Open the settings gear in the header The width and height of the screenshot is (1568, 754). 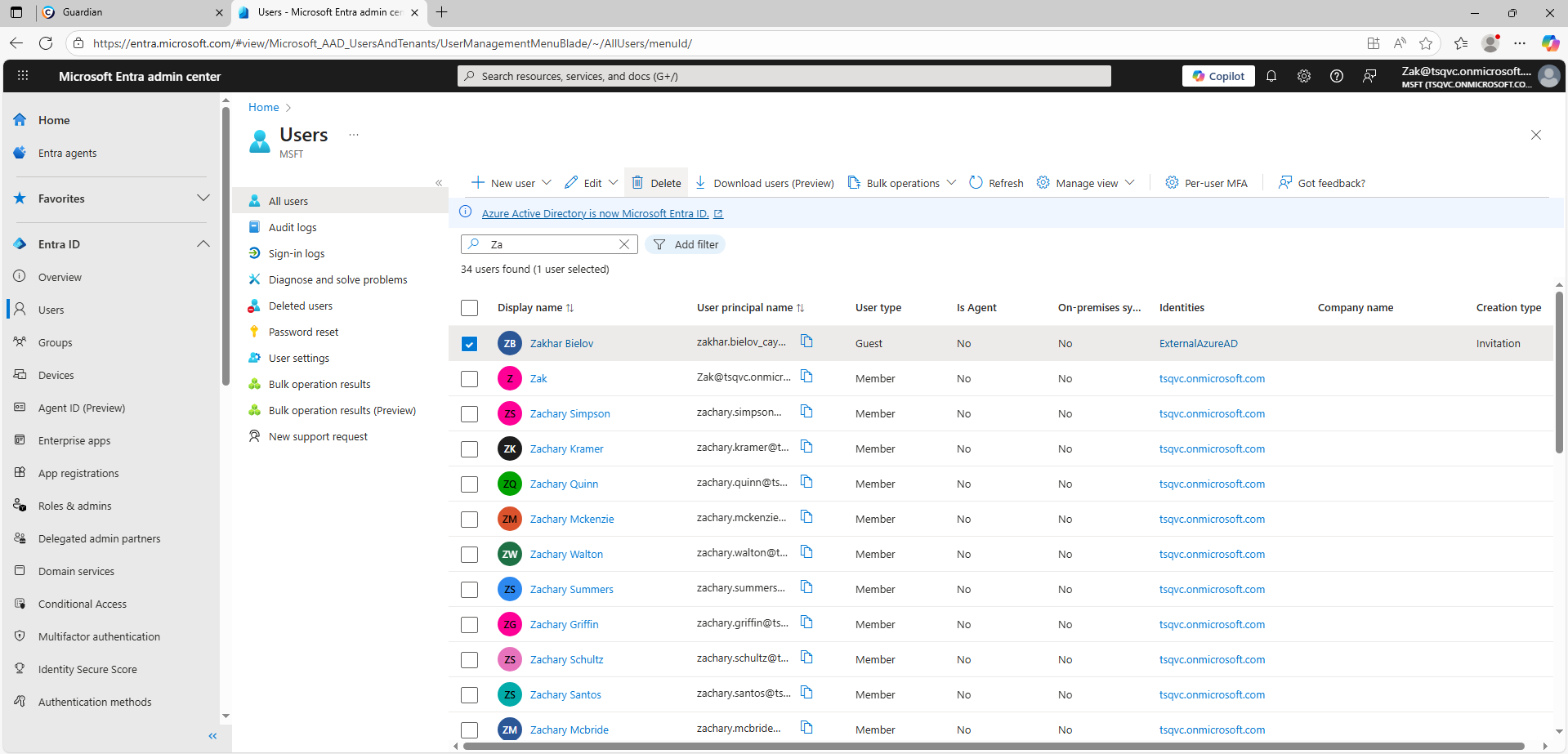(x=1303, y=75)
